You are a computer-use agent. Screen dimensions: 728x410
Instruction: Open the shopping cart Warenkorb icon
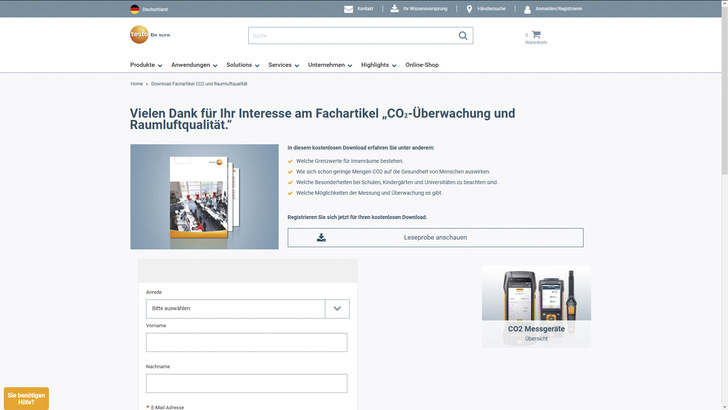(536, 35)
